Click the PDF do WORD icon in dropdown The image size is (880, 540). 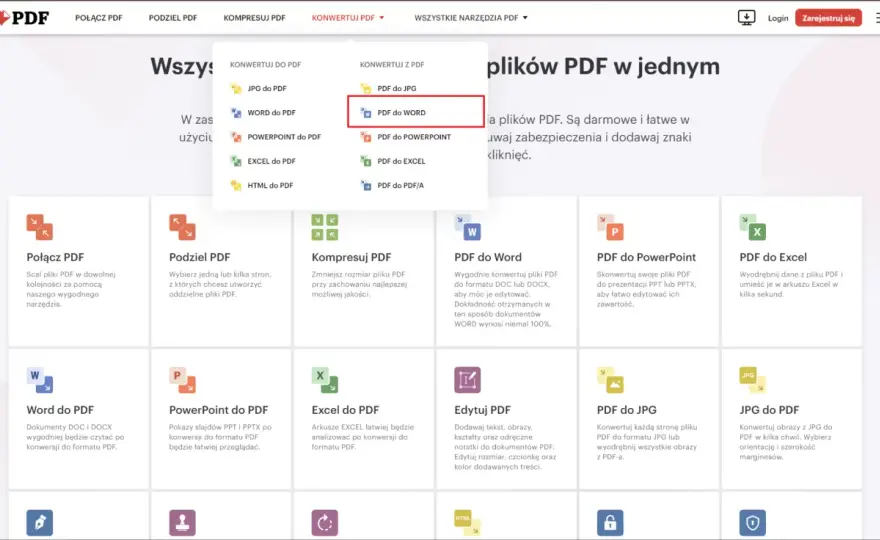366,113
